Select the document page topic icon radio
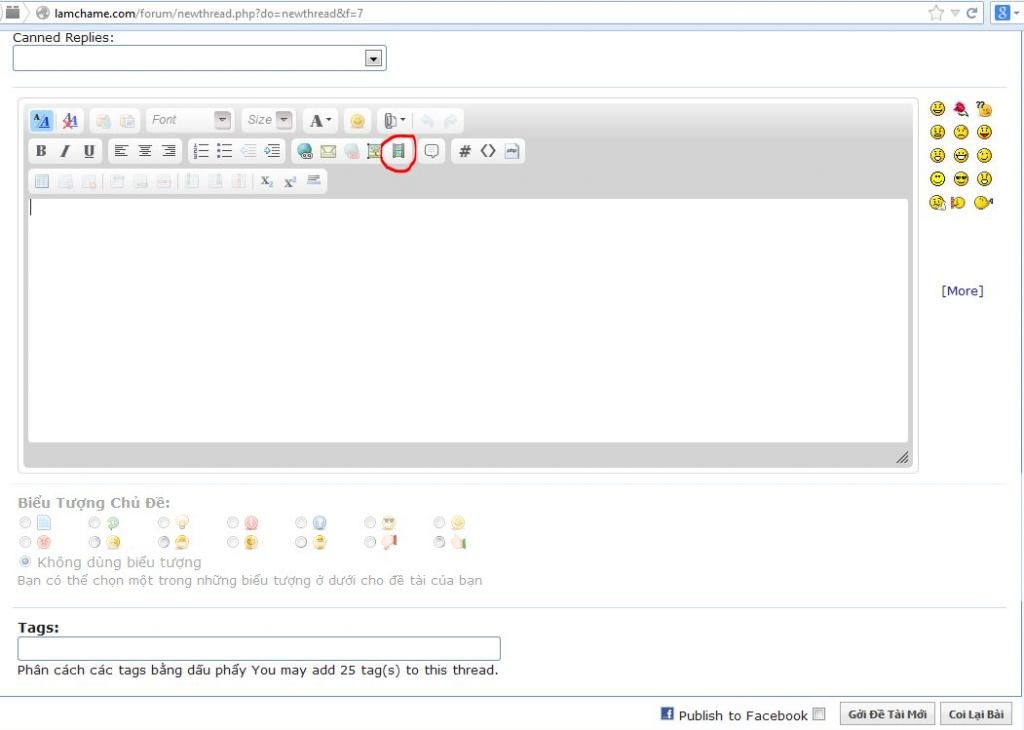The height and width of the screenshot is (730, 1024). (x=25, y=522)
